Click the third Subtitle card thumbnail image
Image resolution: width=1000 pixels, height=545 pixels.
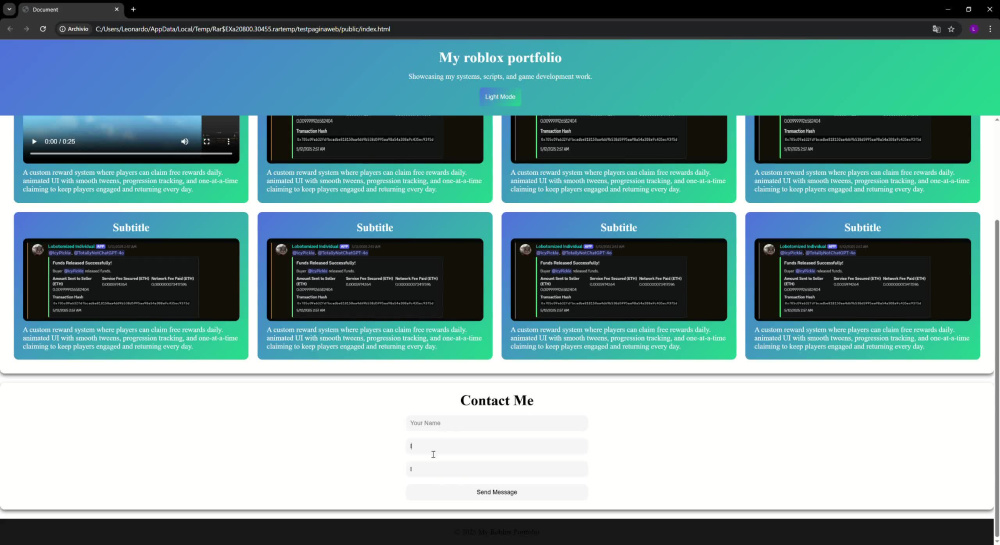619,280
